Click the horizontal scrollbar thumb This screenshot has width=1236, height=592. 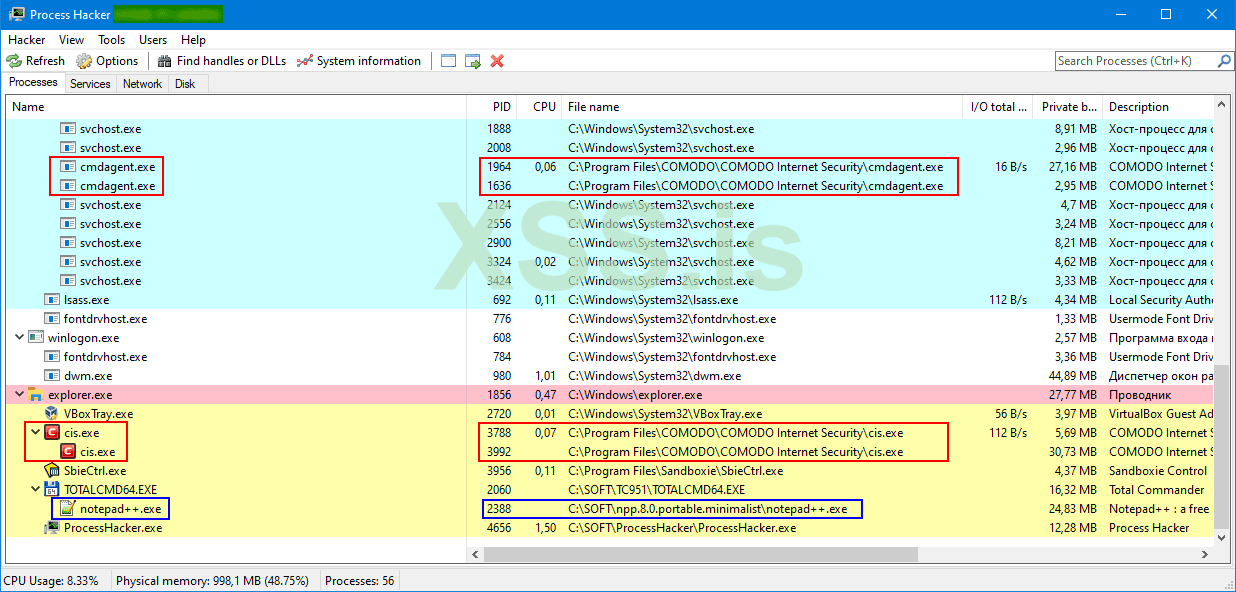[693, 554]
